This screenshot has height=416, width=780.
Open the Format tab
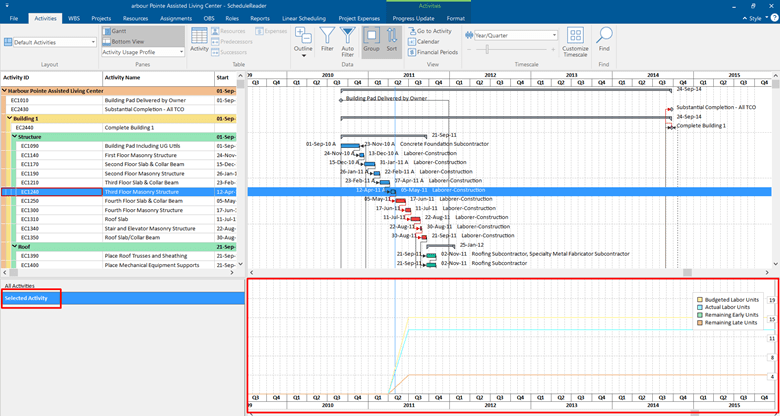click(455, 18)
